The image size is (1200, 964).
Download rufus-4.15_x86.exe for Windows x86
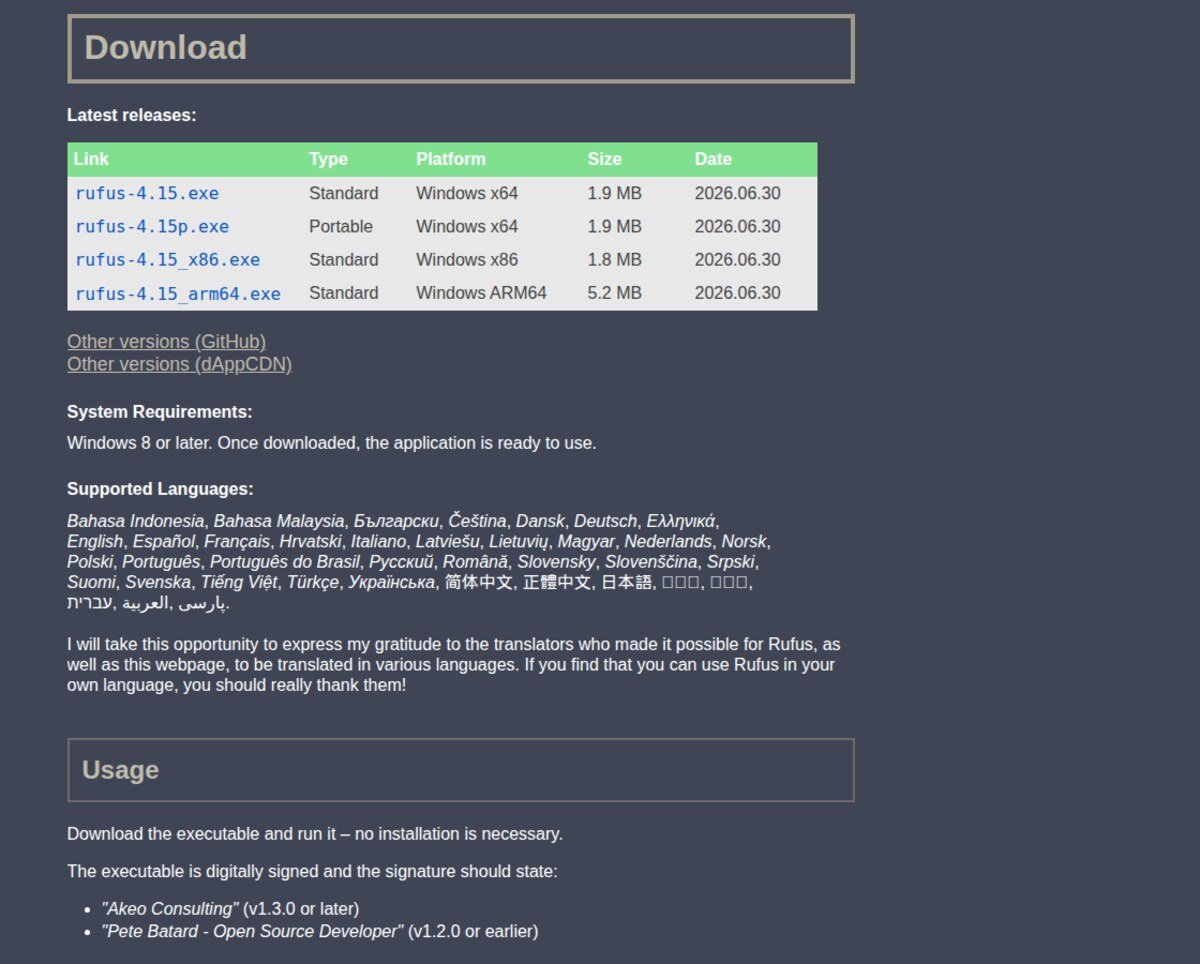coord(168,260)
